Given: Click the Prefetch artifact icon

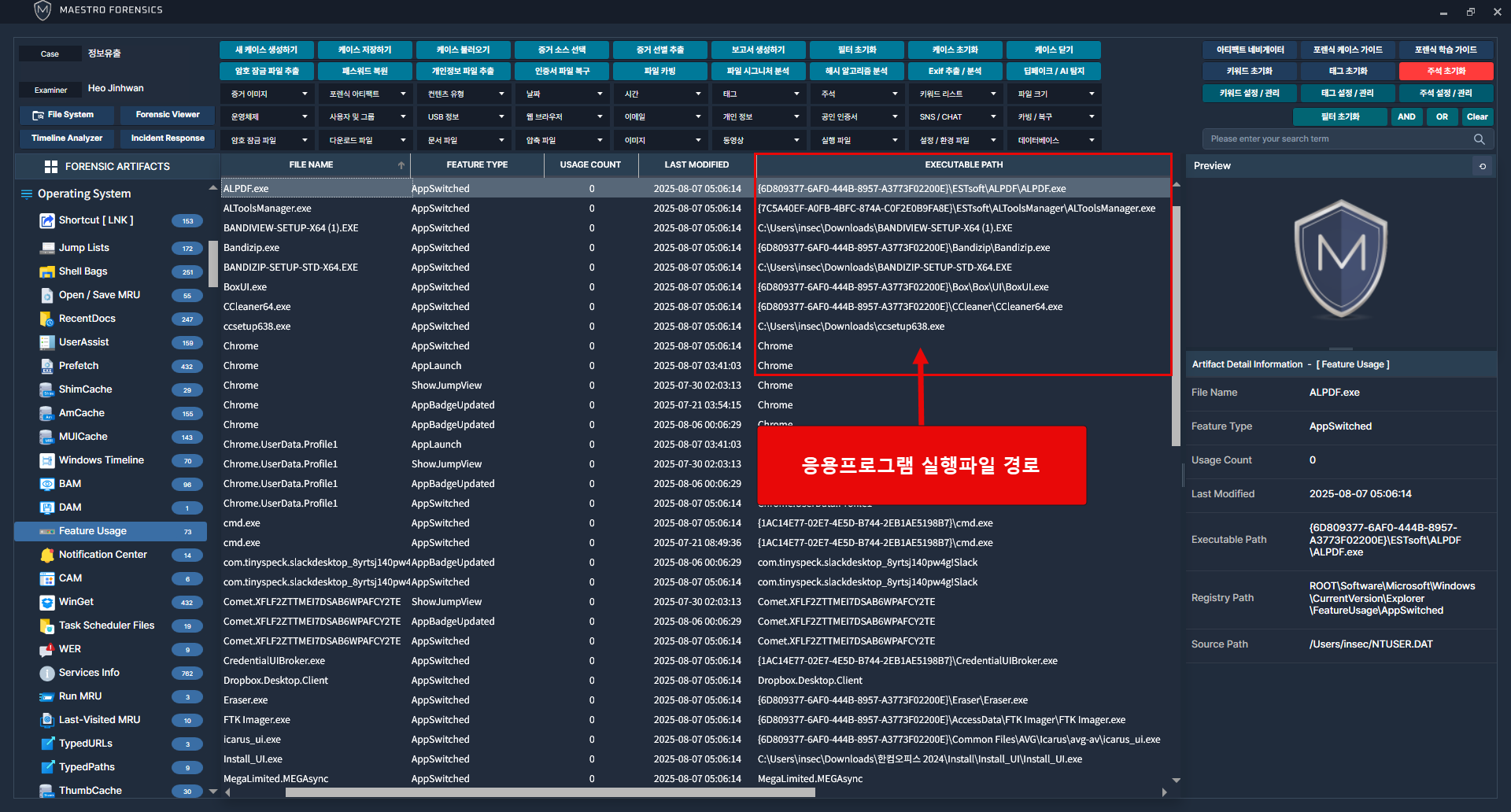Looking at the screenshot, I should 46,366.
